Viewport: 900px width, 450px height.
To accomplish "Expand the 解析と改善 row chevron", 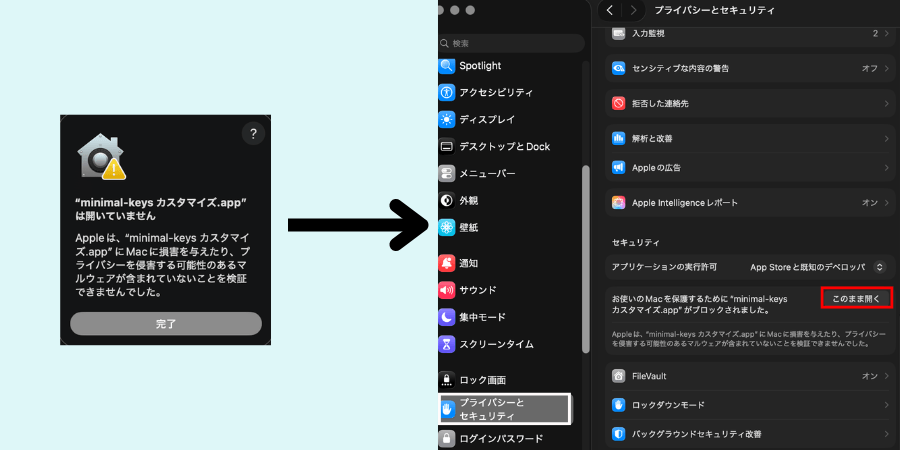I will coord(887,138).
